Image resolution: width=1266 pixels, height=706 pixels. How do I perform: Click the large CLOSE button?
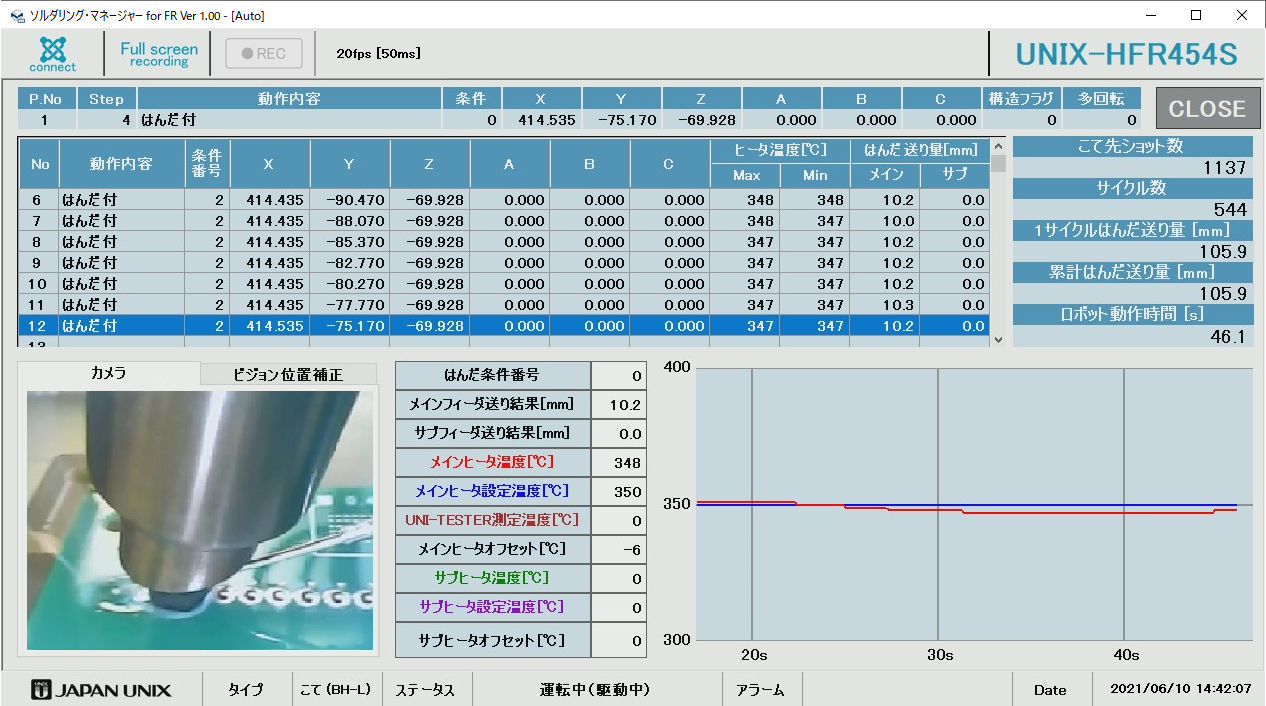[x=1207, y=109]
